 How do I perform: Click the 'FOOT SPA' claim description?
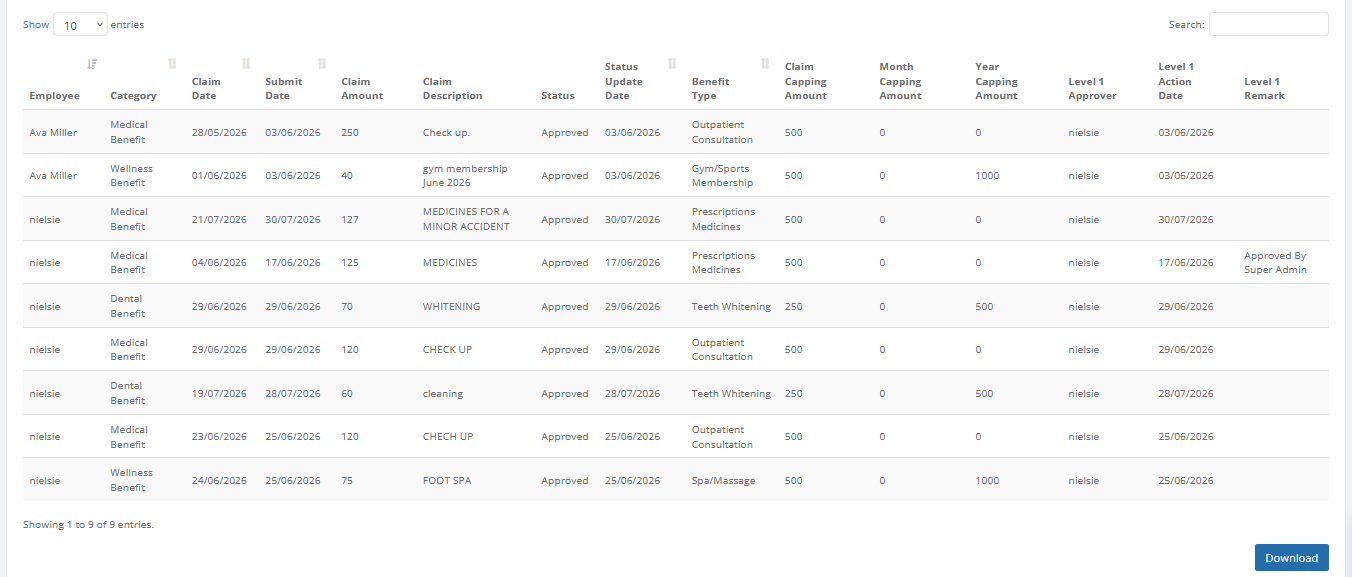447,481
